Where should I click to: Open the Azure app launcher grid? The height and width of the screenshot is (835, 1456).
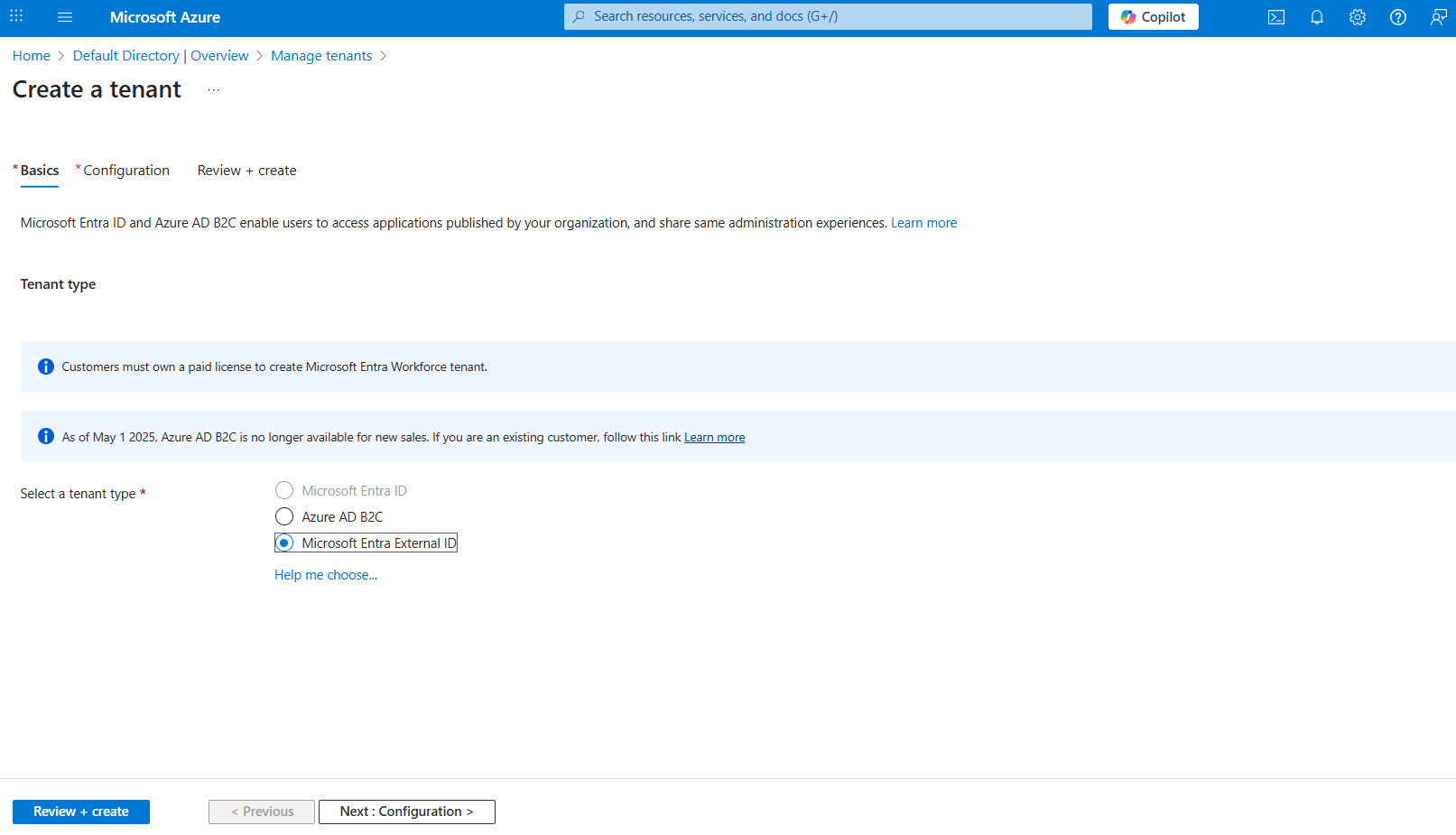coord(16,16)
